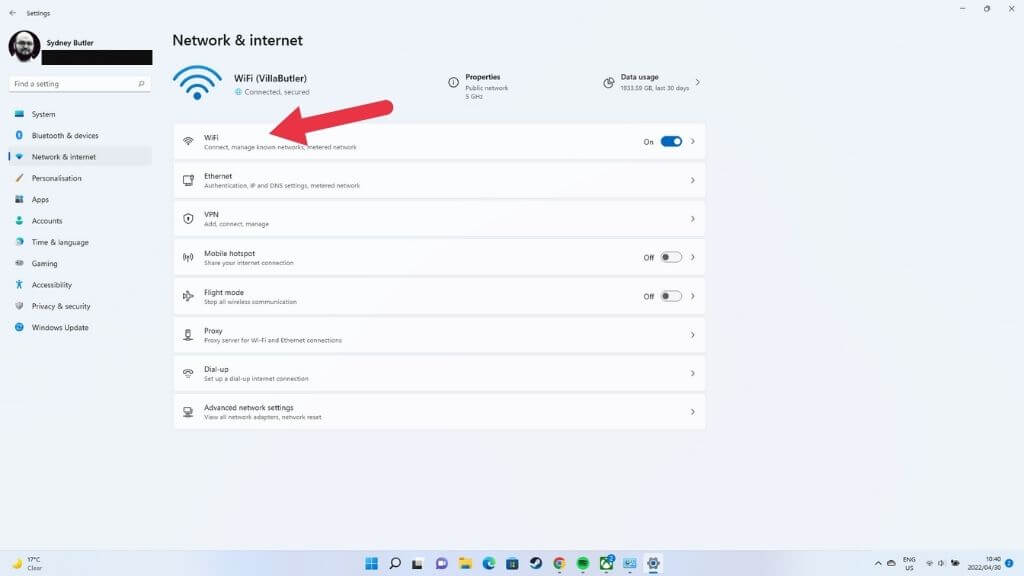
Task: Open Bluetooth & devices settings
Action: [x=80, y=135]
